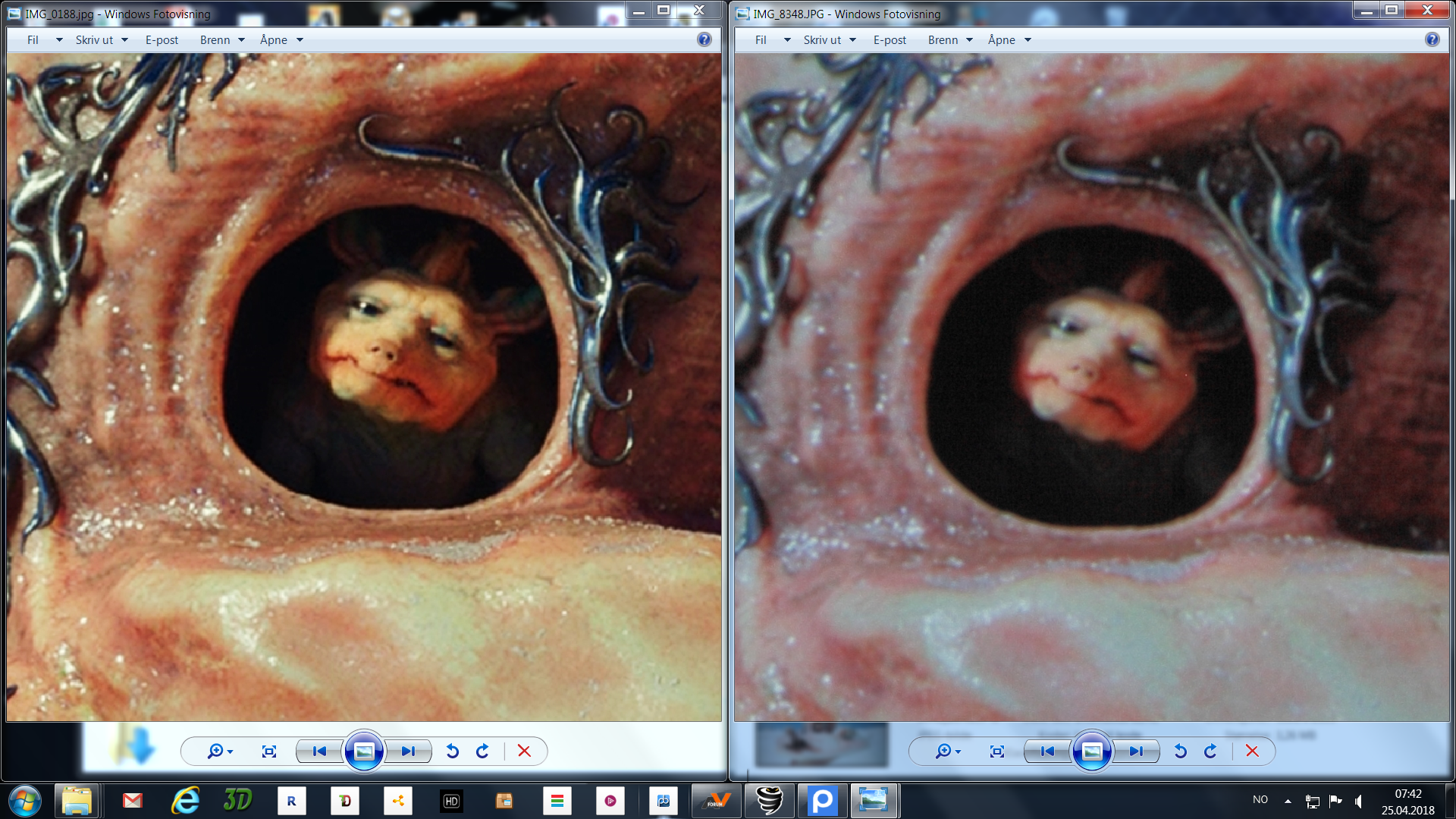Fit IMG_0188 photo to actual size
Viewport: 1456px width, 819px height.
click(x=269, y=751)
